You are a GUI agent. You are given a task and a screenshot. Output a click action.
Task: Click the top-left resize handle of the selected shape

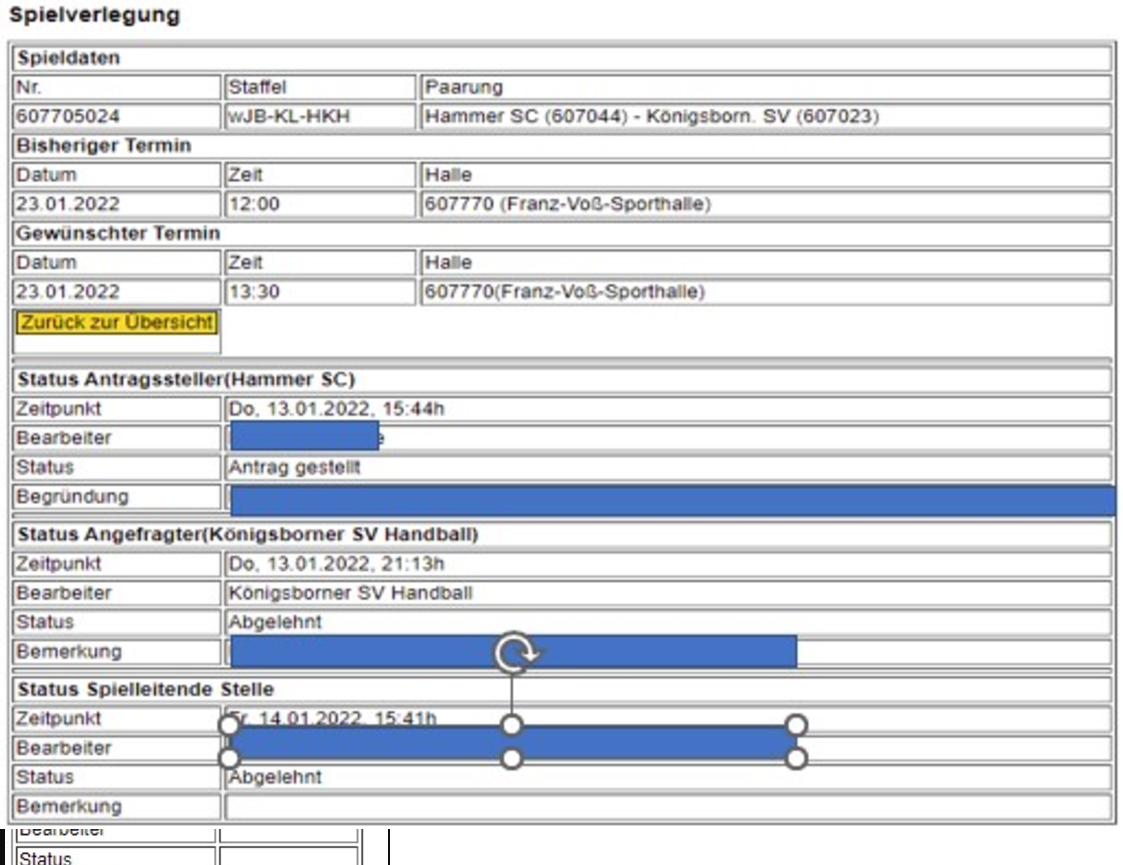coord(229,725)
